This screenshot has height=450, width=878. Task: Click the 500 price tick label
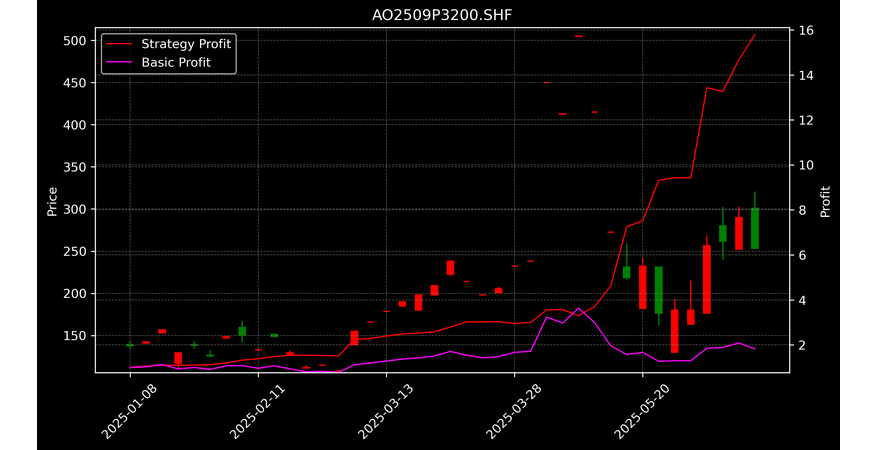(x=74, y=41)
